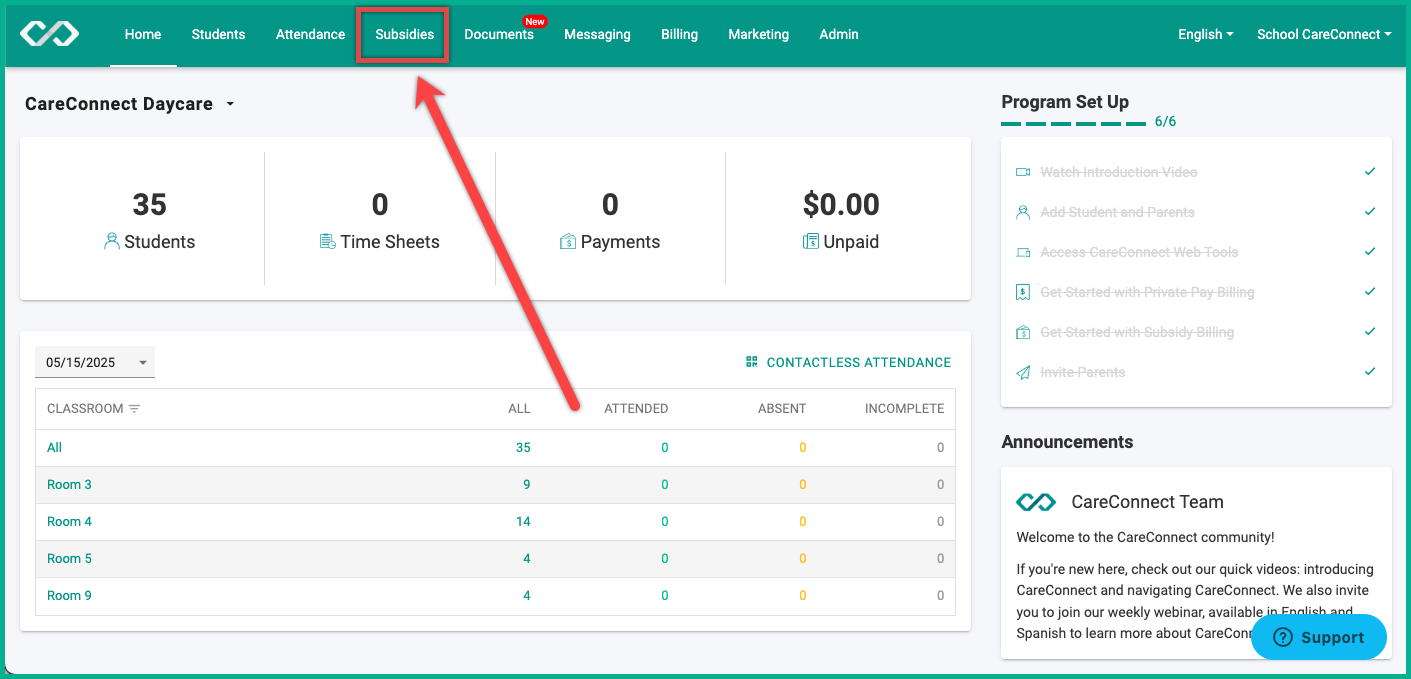
Task: Click the 0 Time Sheets count
Action: pyautogui.click(x=380, y=205)
